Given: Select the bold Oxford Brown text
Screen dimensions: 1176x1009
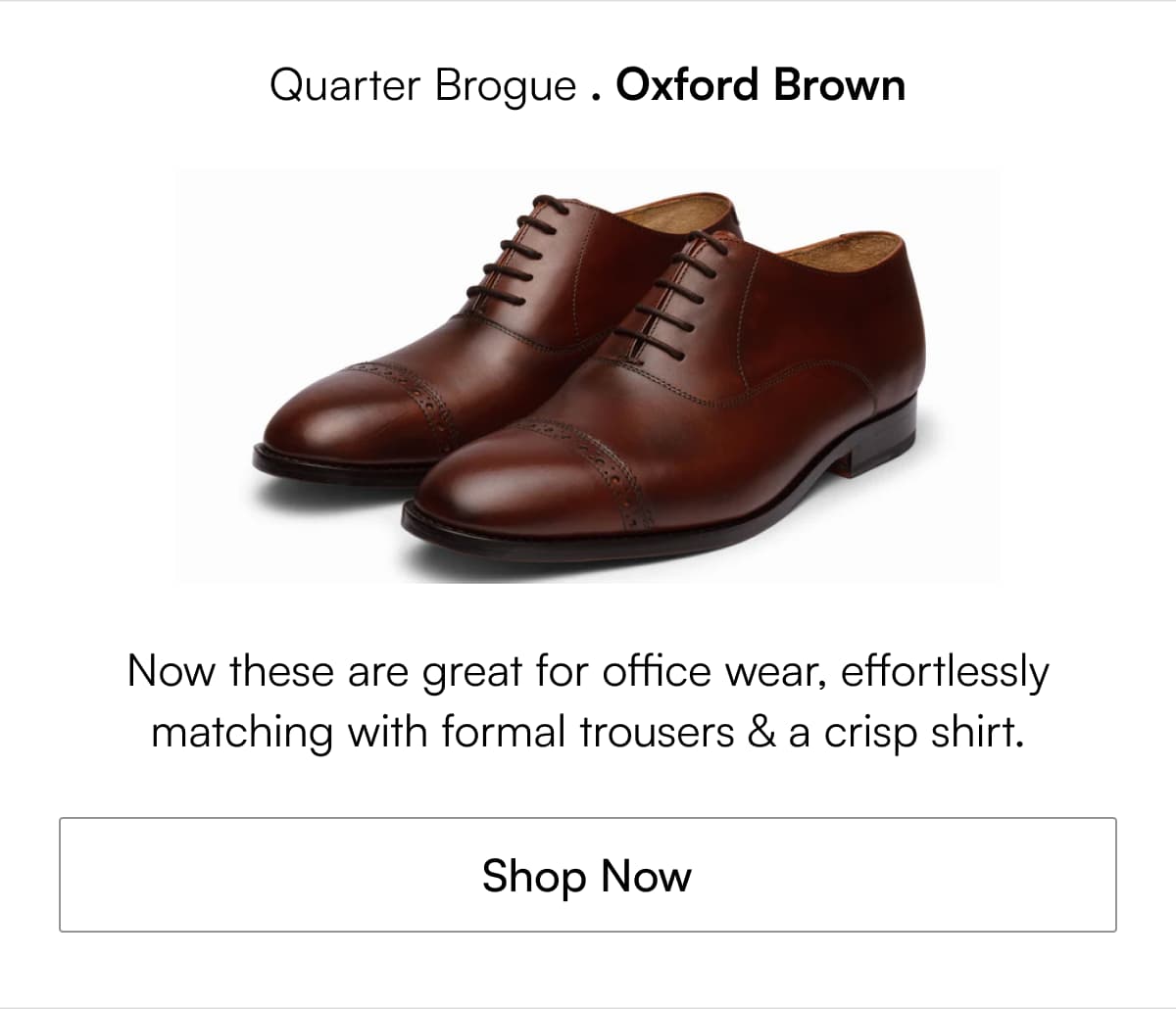Looking at the screenshot, I should (x=760, y=85).
